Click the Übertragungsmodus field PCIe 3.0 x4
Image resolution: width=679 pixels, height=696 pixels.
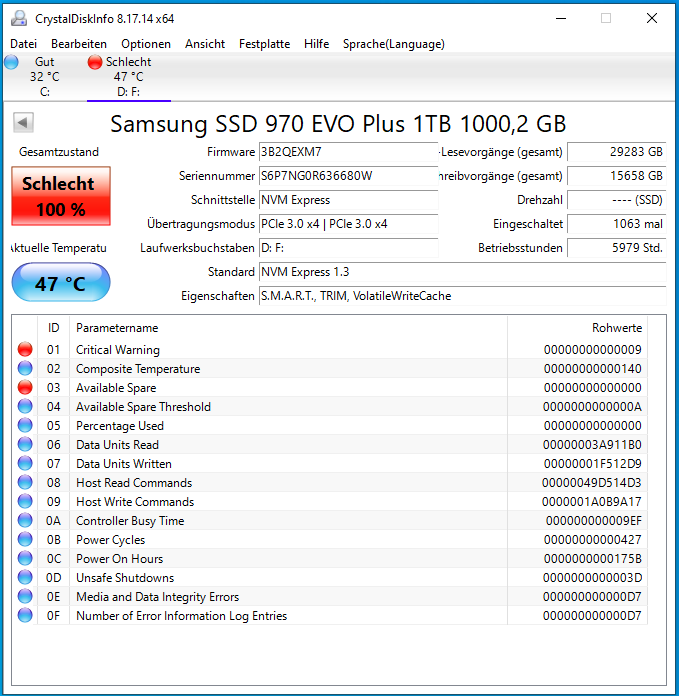(348, 224)
